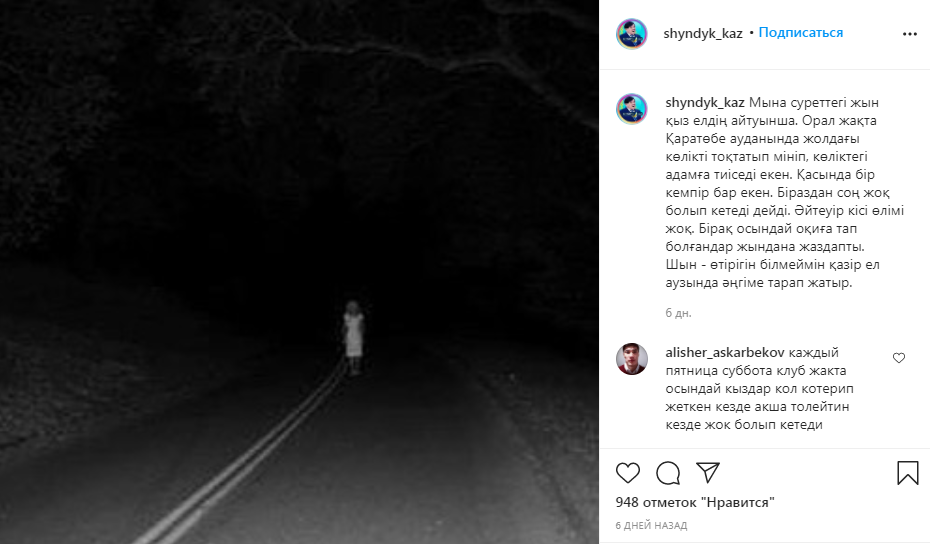Open the three-dot more options menu
Screen dimensions: 930x544
click(x=910, y=34)
